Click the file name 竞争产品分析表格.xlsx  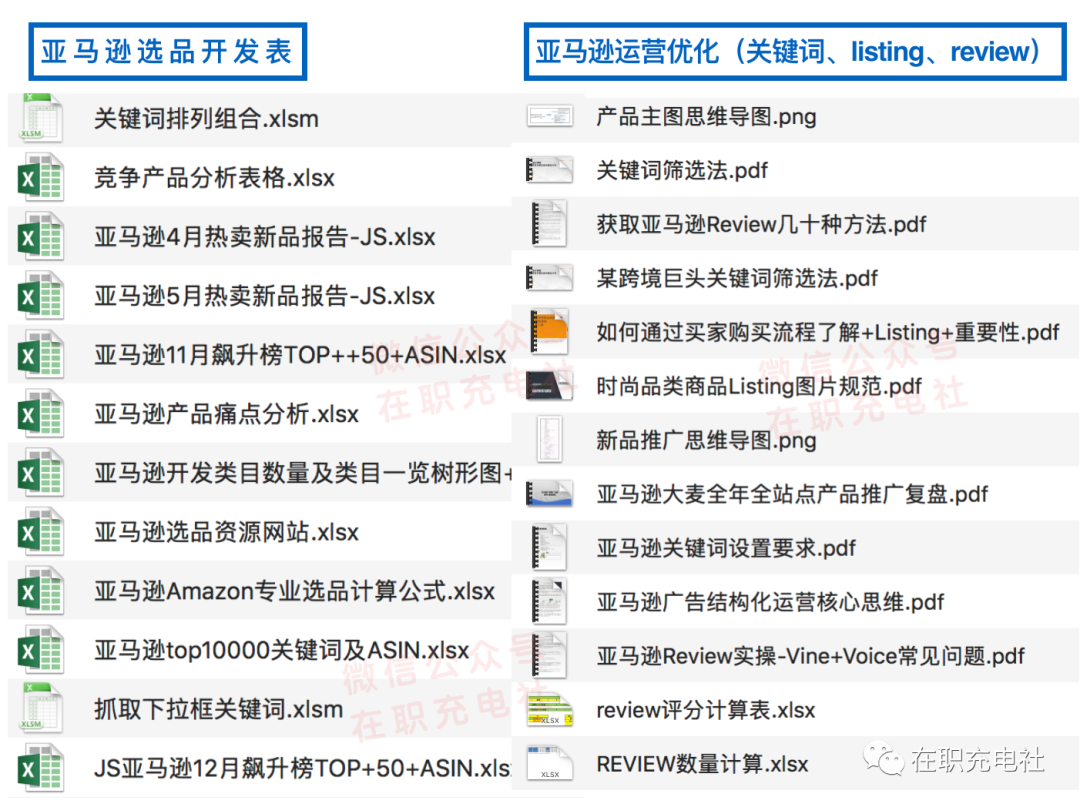[x=214, y=178]
